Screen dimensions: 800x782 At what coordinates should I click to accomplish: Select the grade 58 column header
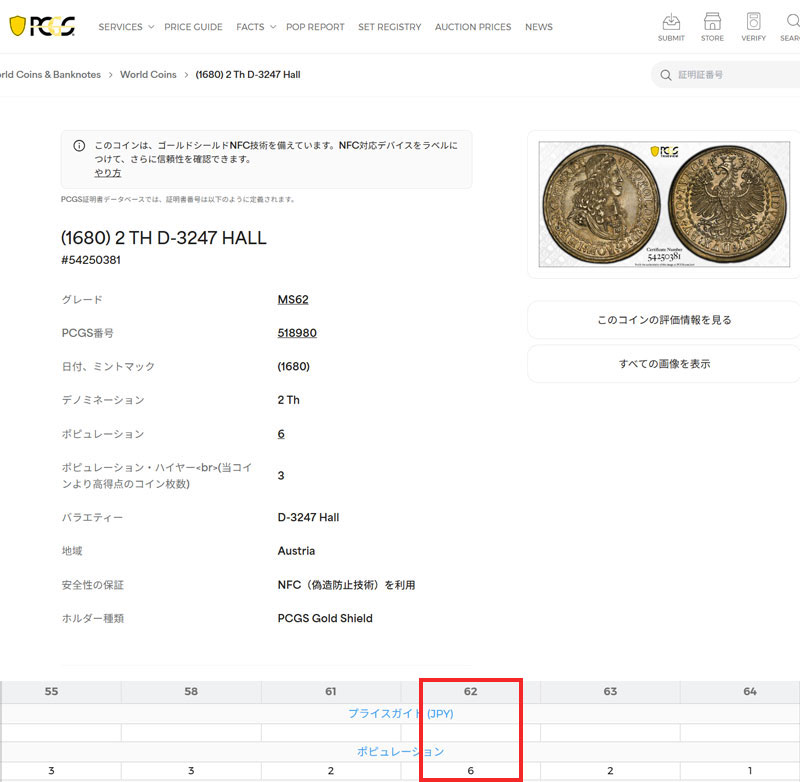(191, 692)
